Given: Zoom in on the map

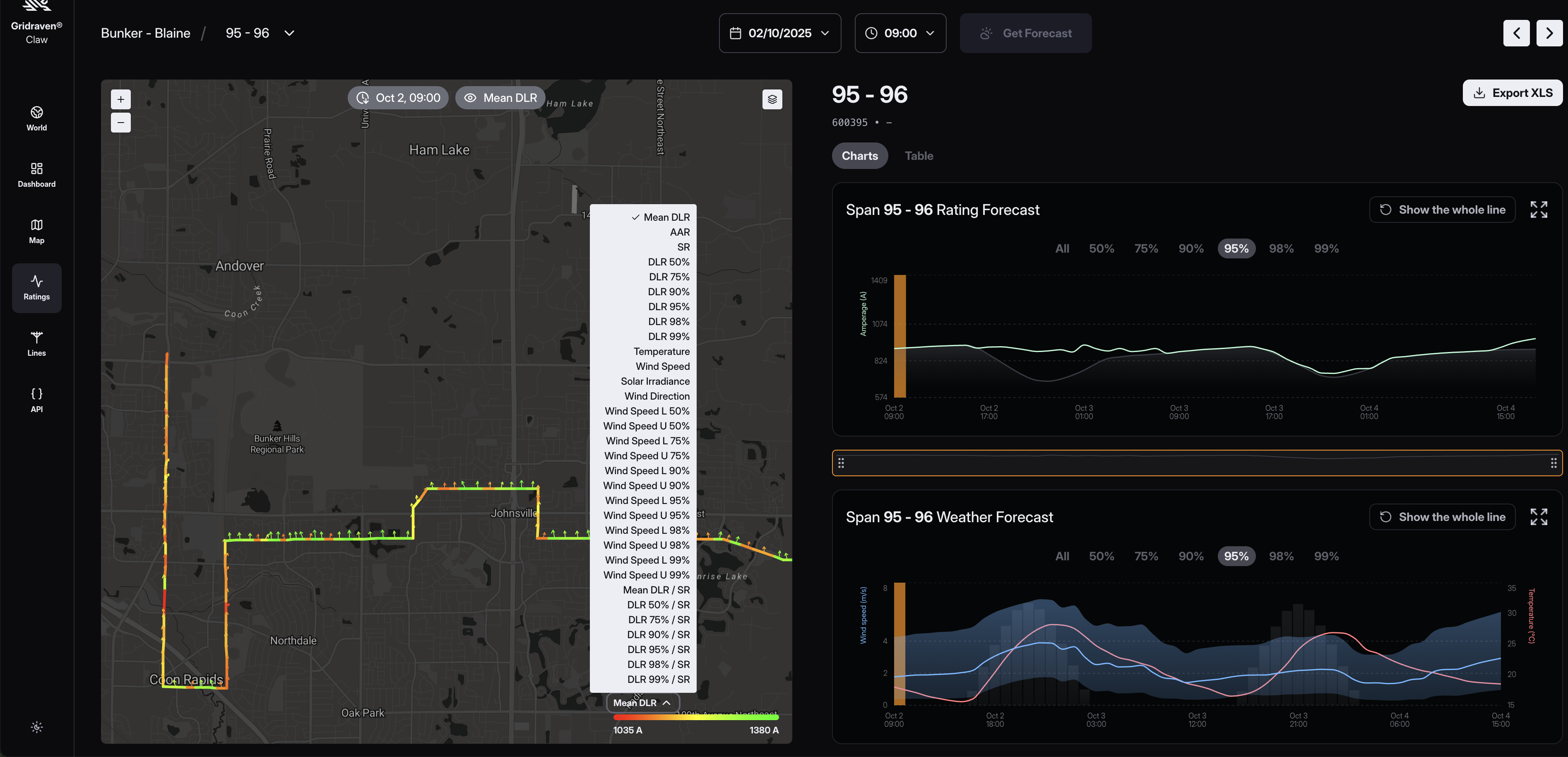Looking at the screenshot, I should [120, 99].
